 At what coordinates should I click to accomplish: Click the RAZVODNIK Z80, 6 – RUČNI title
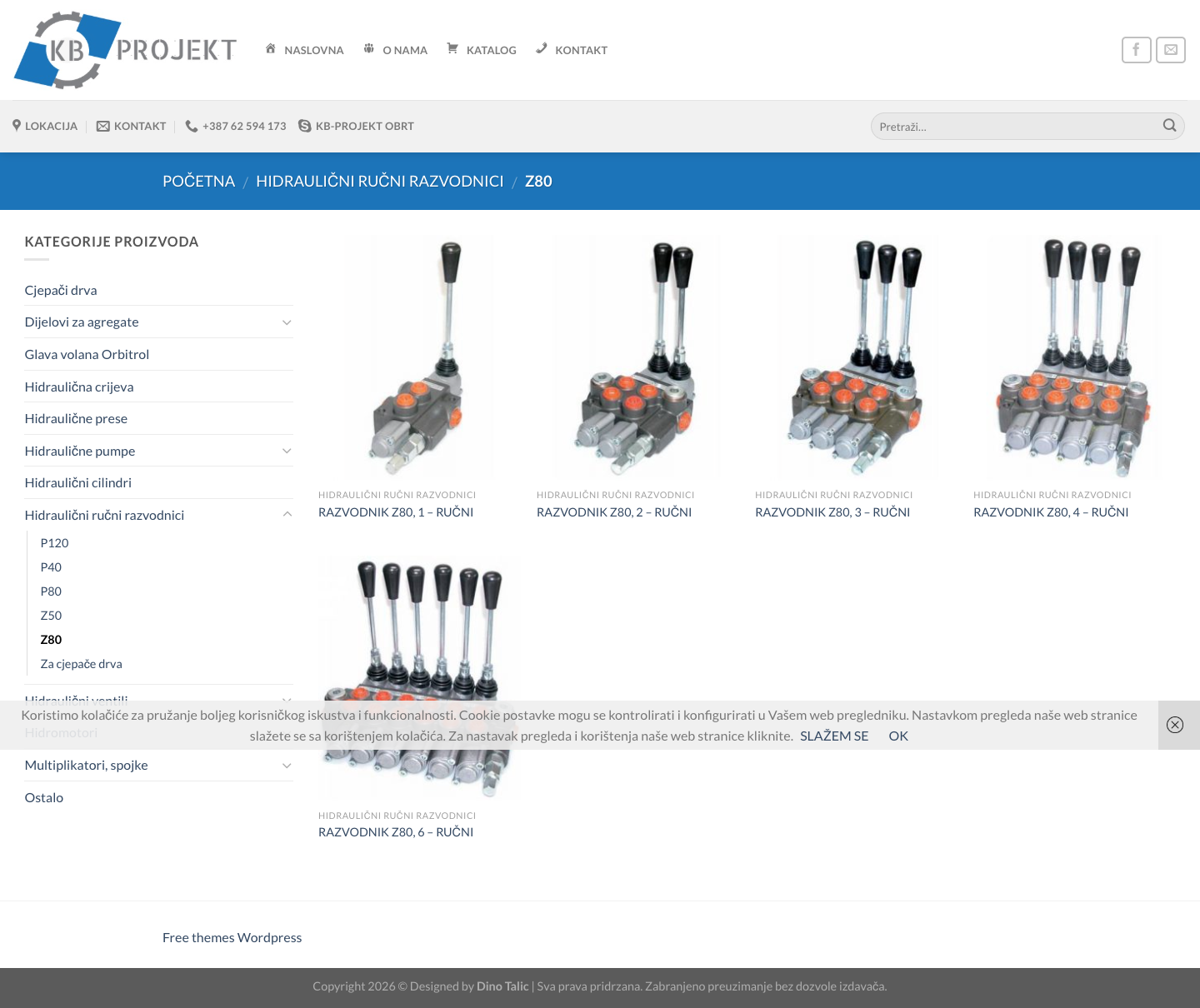tap(396, 832)
